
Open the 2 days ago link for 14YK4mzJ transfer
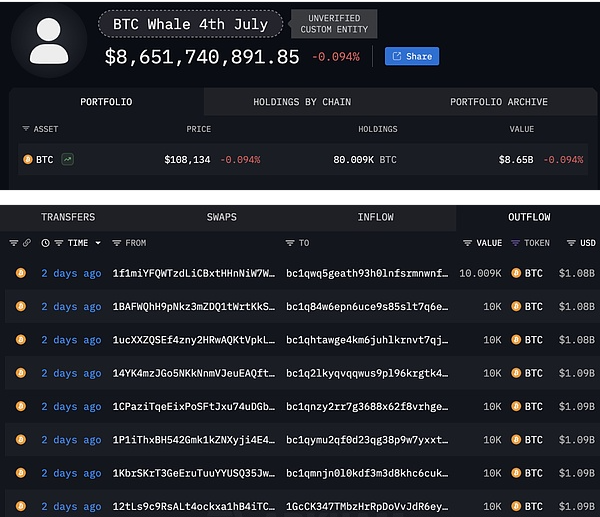pos(71,373)
